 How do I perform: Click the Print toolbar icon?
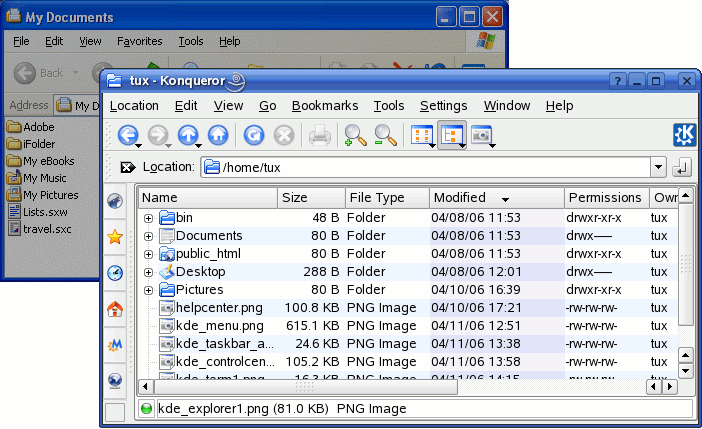319,135
